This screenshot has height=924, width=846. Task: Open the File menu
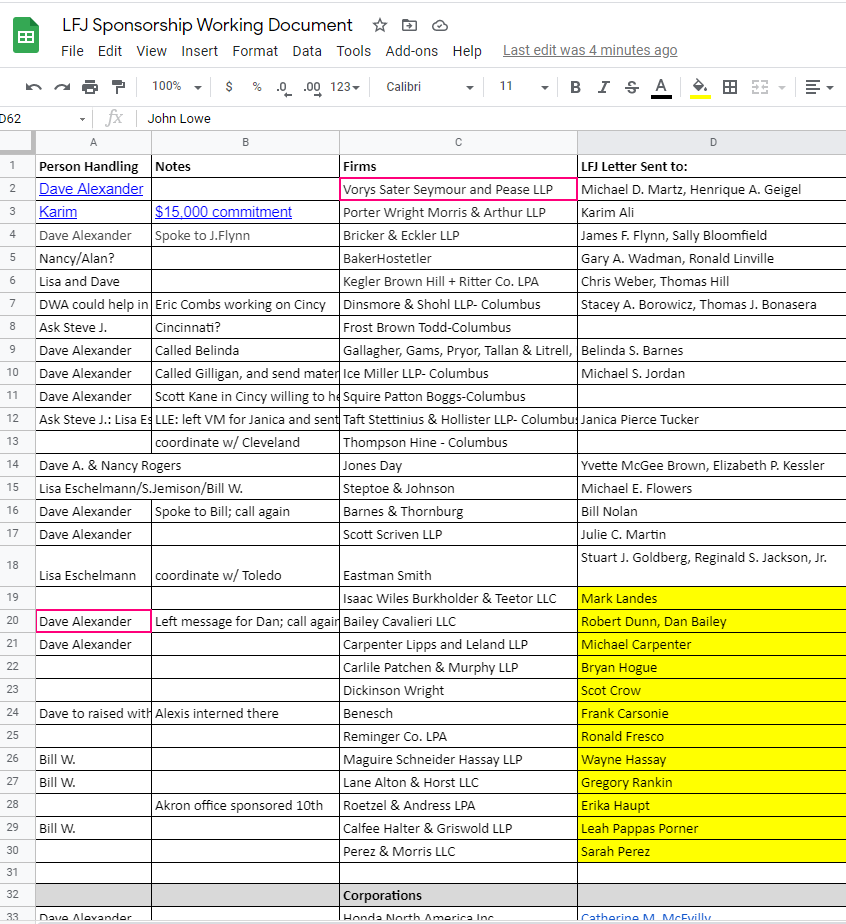[72, 51]
